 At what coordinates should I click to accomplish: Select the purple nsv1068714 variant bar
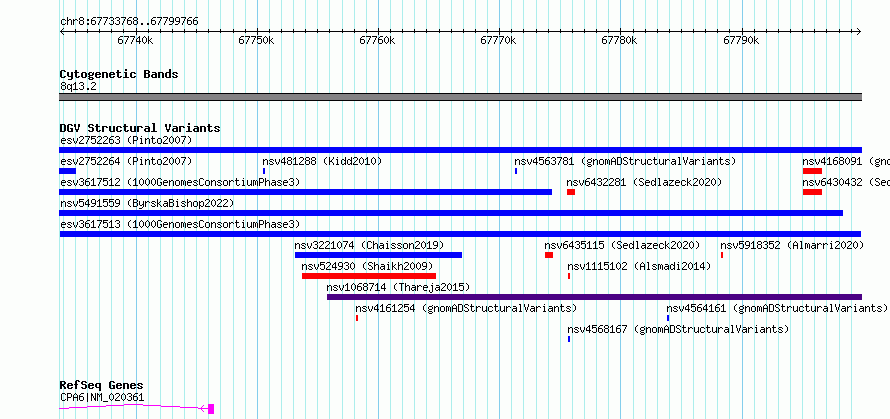pyautogui.click(x=594, y=297)
